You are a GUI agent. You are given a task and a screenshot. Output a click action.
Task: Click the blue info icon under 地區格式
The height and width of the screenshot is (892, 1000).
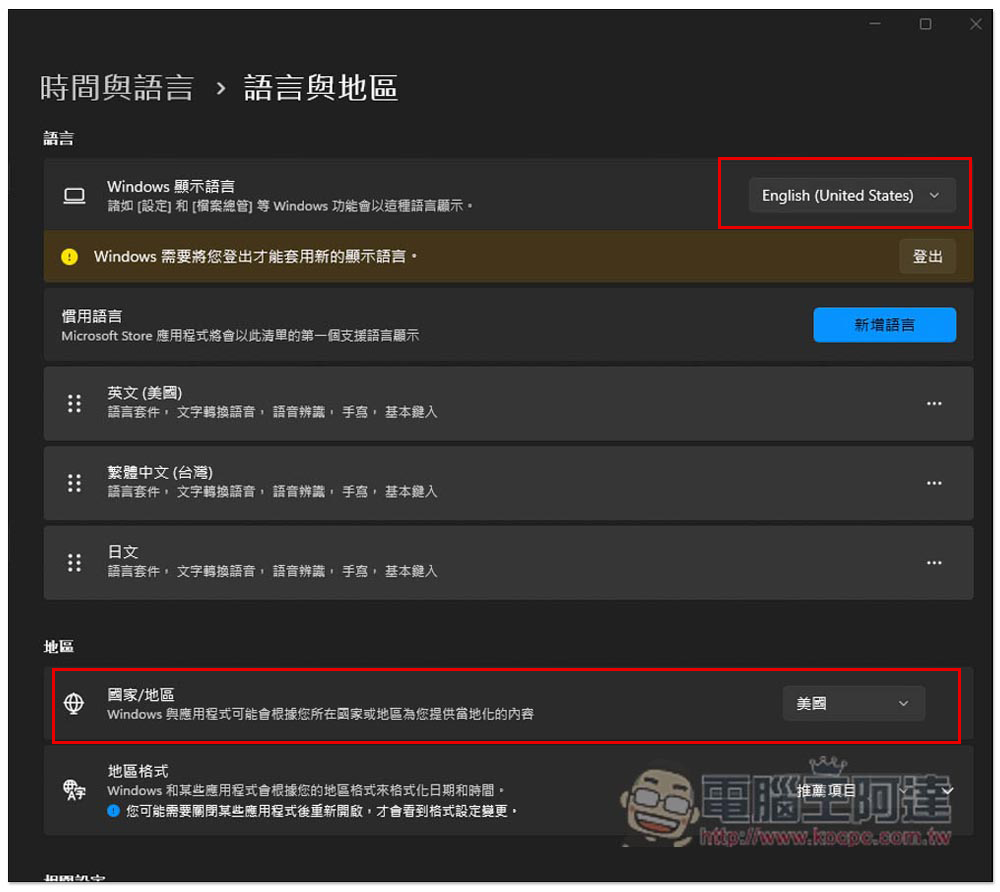tap(114, 811)
